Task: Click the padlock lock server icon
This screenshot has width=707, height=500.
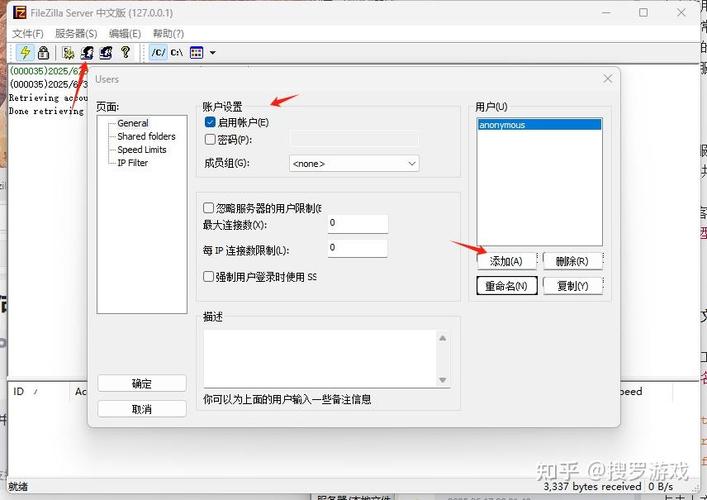Action: coord(43,53)
